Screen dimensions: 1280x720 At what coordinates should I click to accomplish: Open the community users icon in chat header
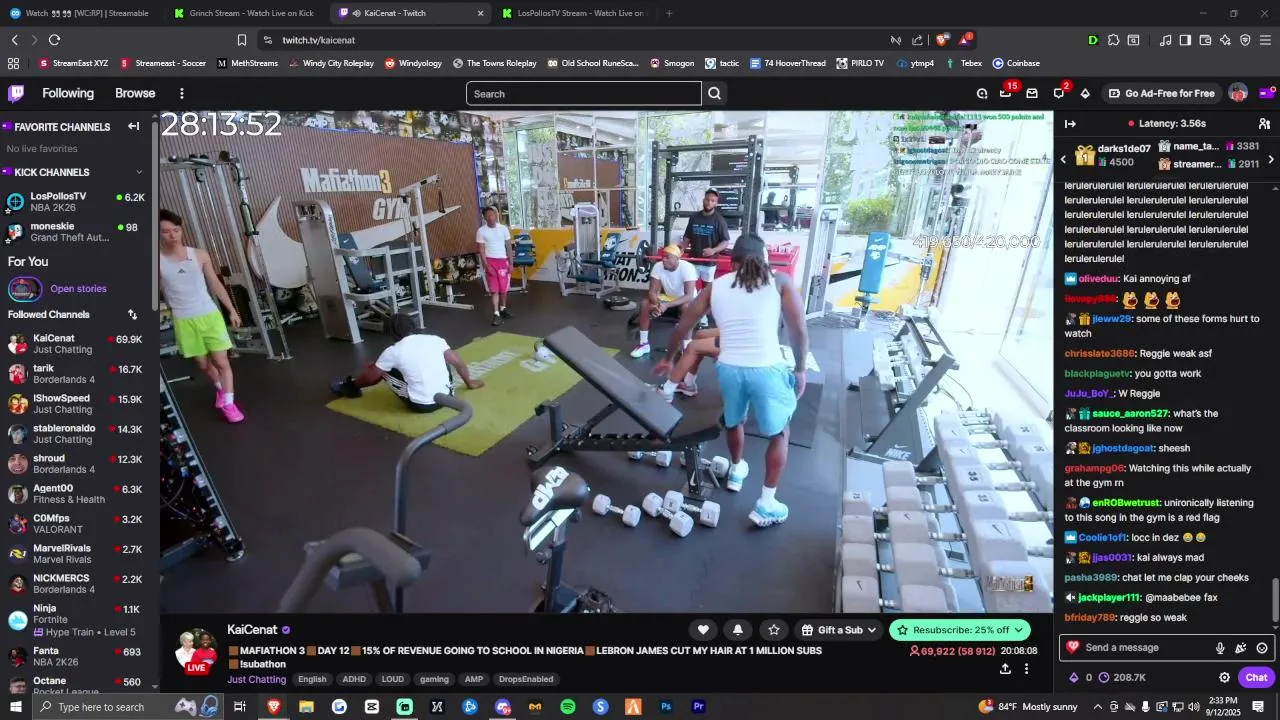click(x=1264, y=124)
